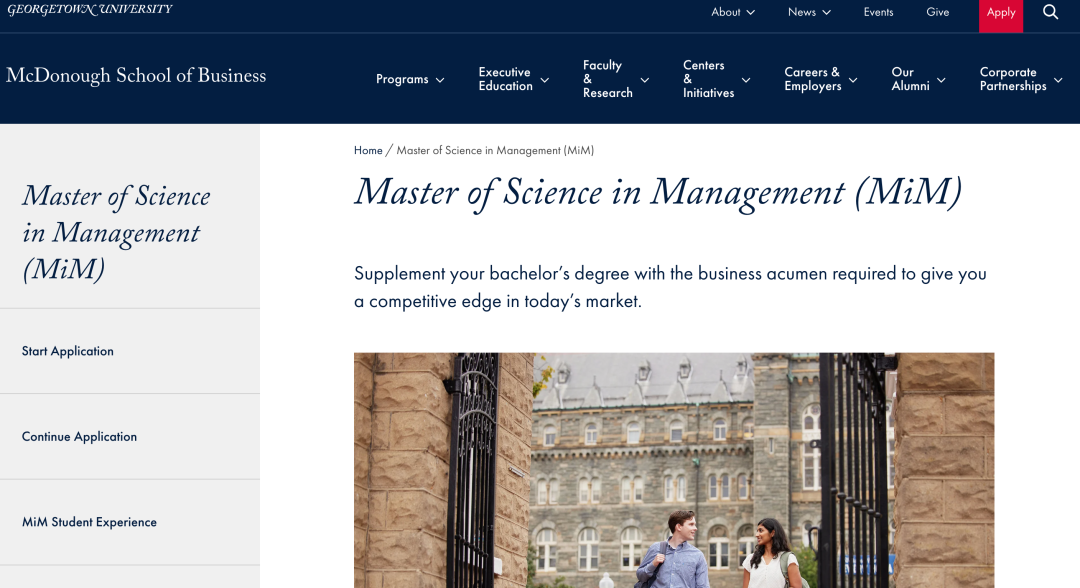Select Continue Application in the sidebar
1080x588 pixels.
point(79,437)
